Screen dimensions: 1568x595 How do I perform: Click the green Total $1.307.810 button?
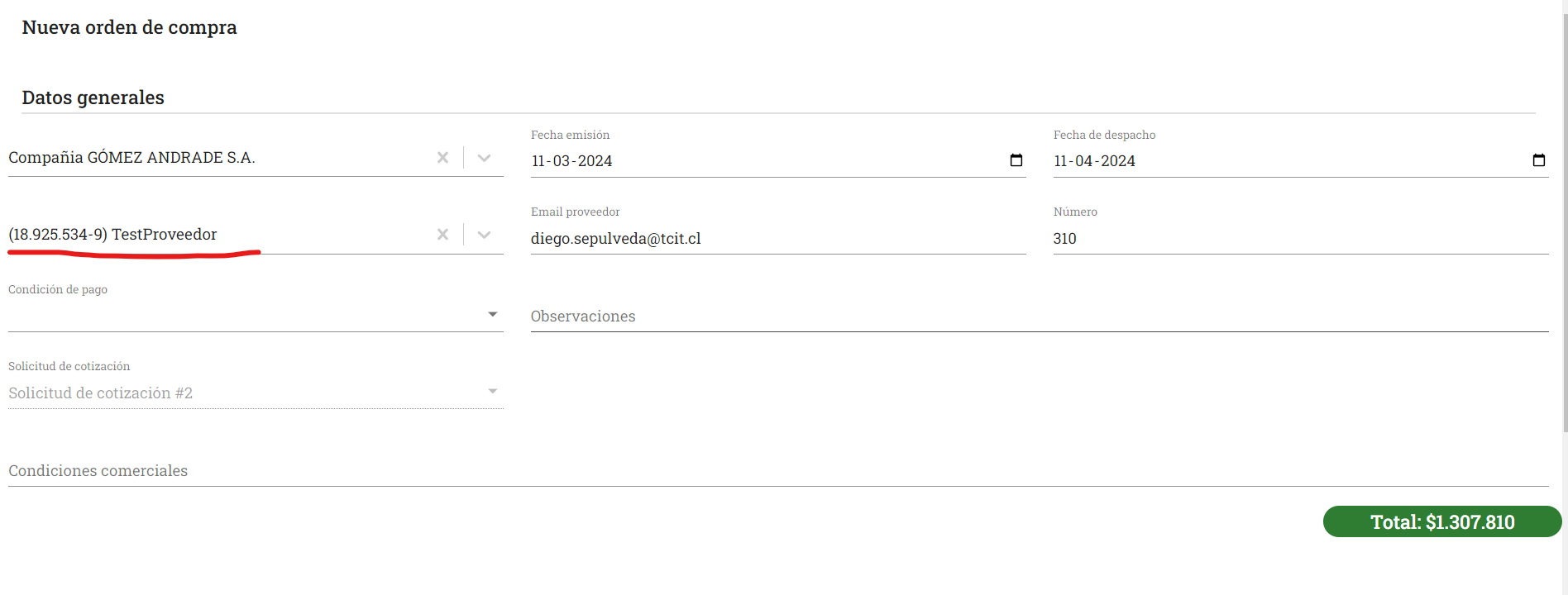pos(1441,522)
